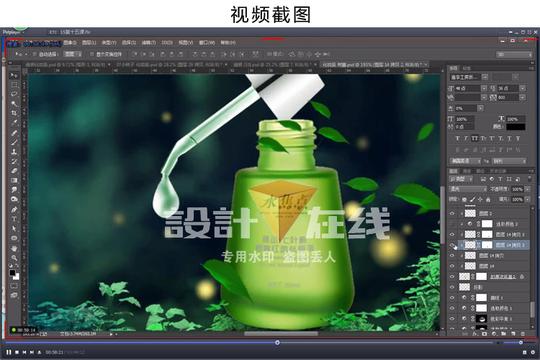Open the anti-aliasing dropdown in Character panel
The width and height of the screenshot is (540, 360).
coord(509,161)
